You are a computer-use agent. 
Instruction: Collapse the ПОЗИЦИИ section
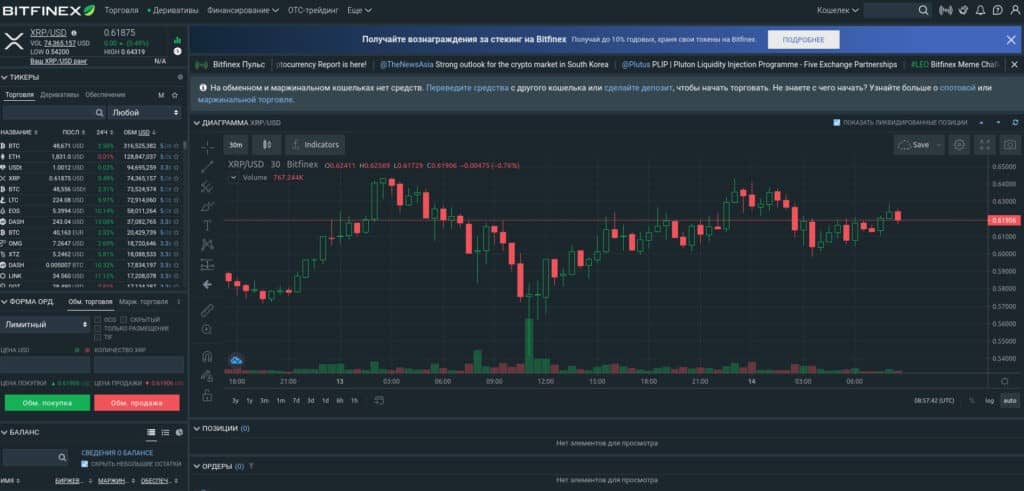(196, 428)
